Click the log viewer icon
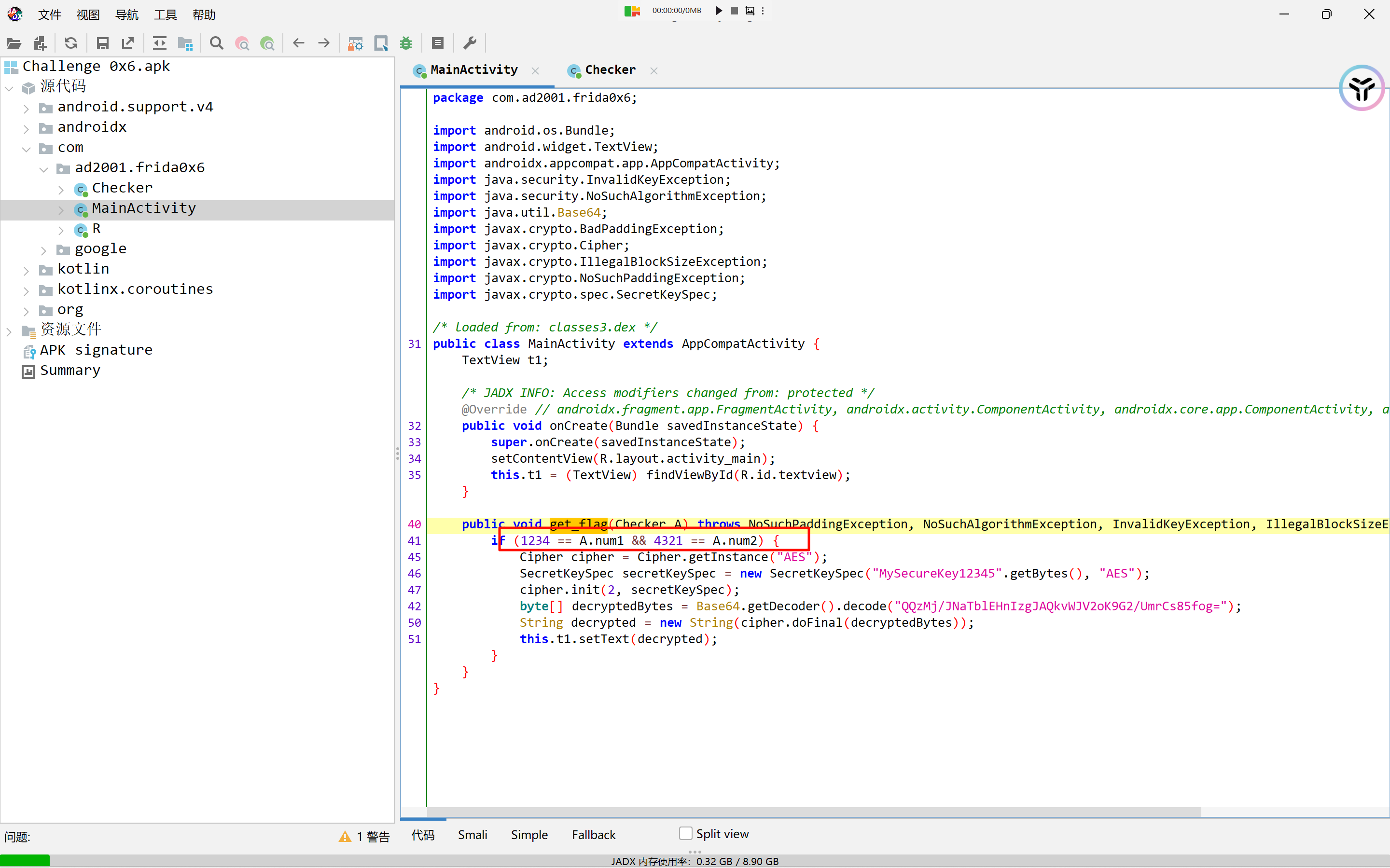Screen dimensions: 1390x868 click(437, 43)
